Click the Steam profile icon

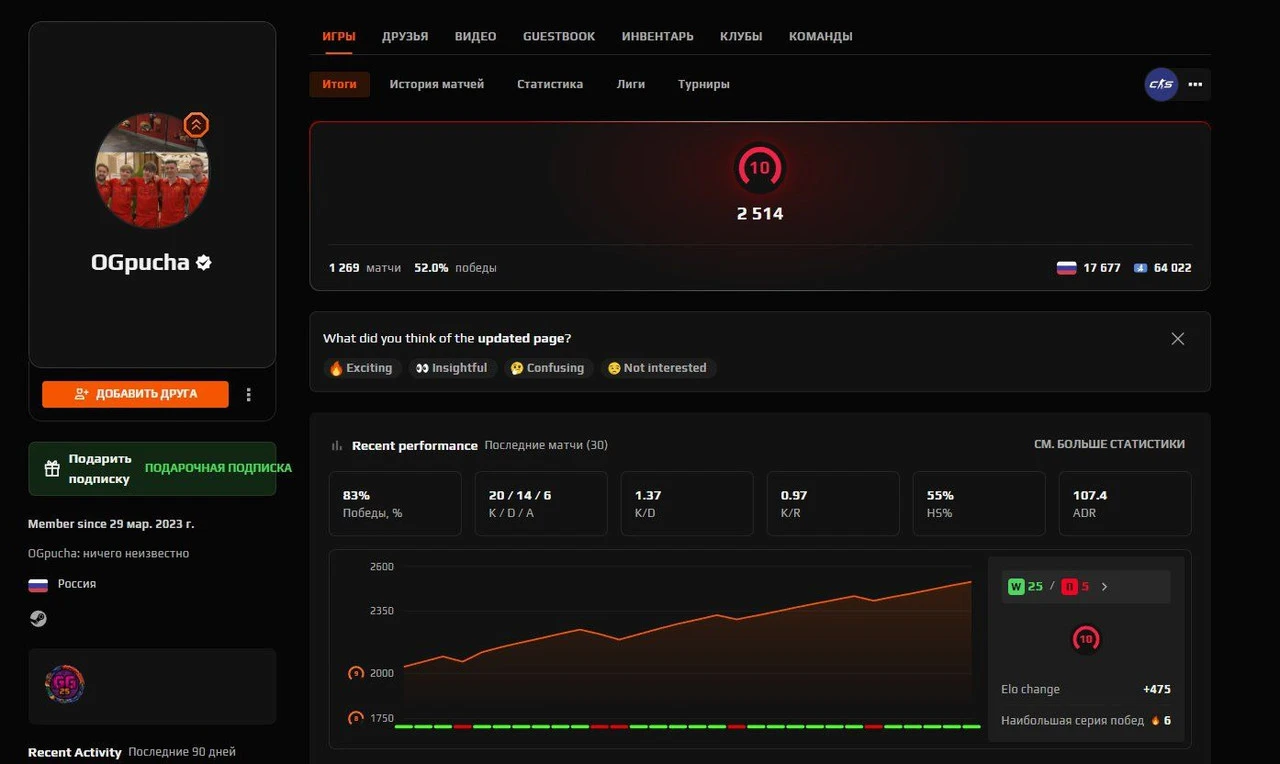[x=38, y=619]
